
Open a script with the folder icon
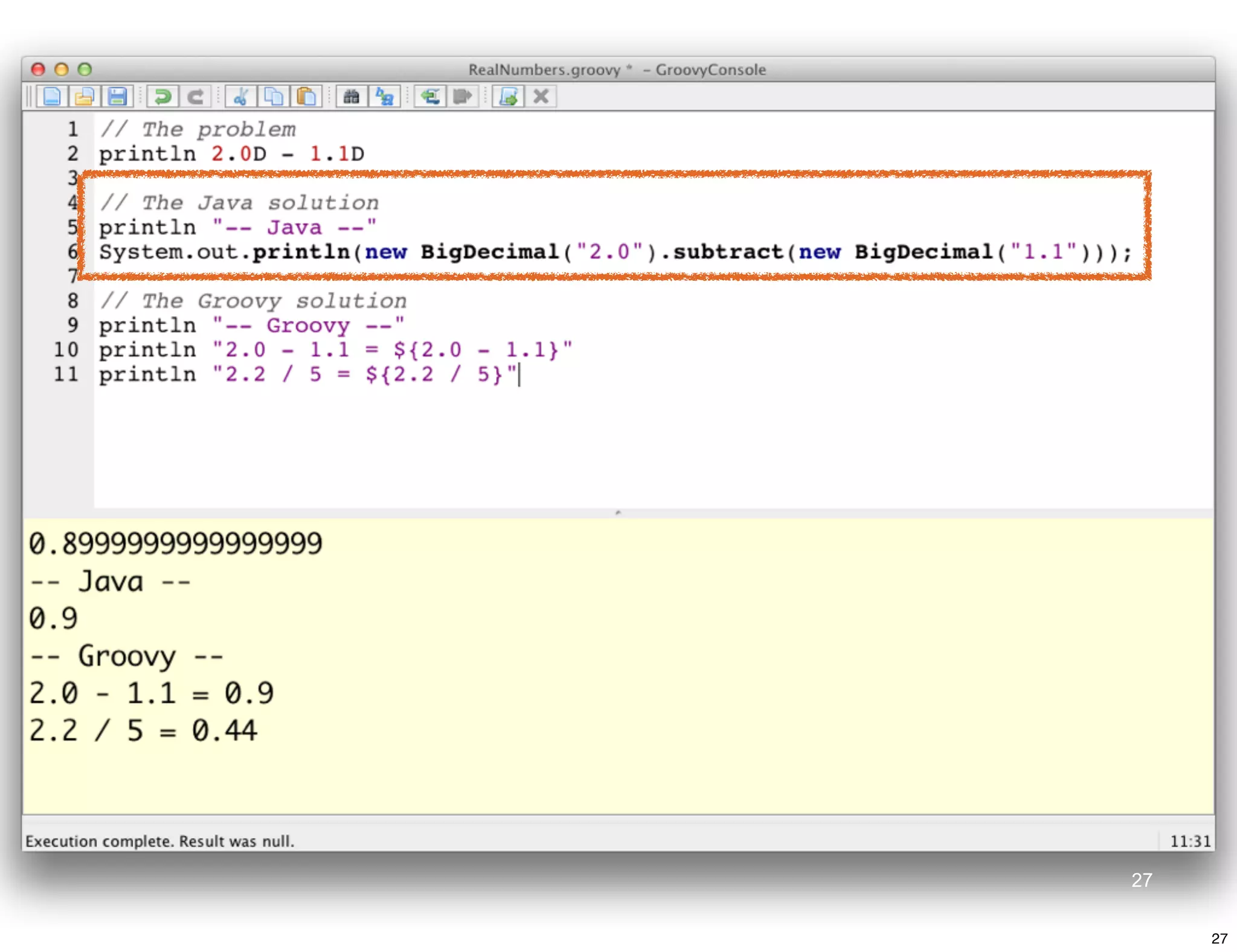tap(85, 97)
